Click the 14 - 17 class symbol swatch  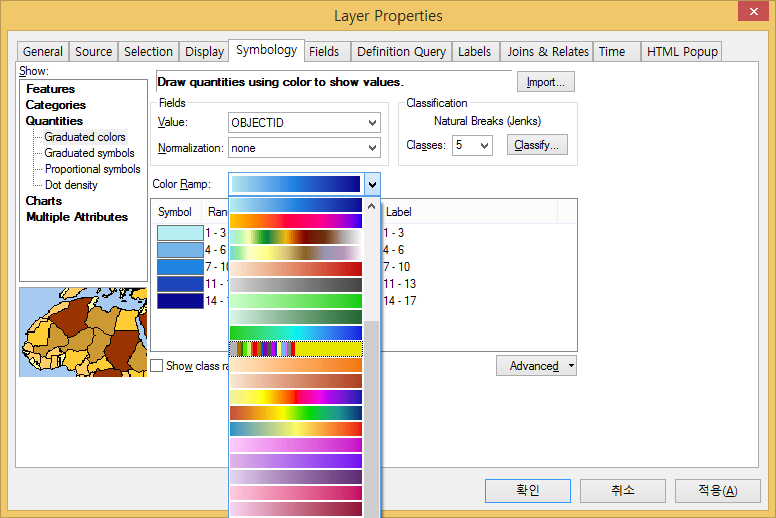180,301
